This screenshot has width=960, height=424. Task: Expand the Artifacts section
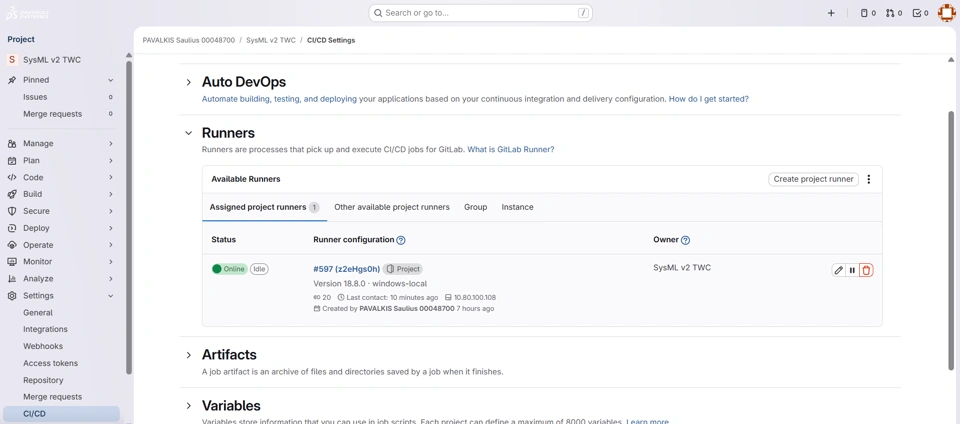click(x=188, y=355)
